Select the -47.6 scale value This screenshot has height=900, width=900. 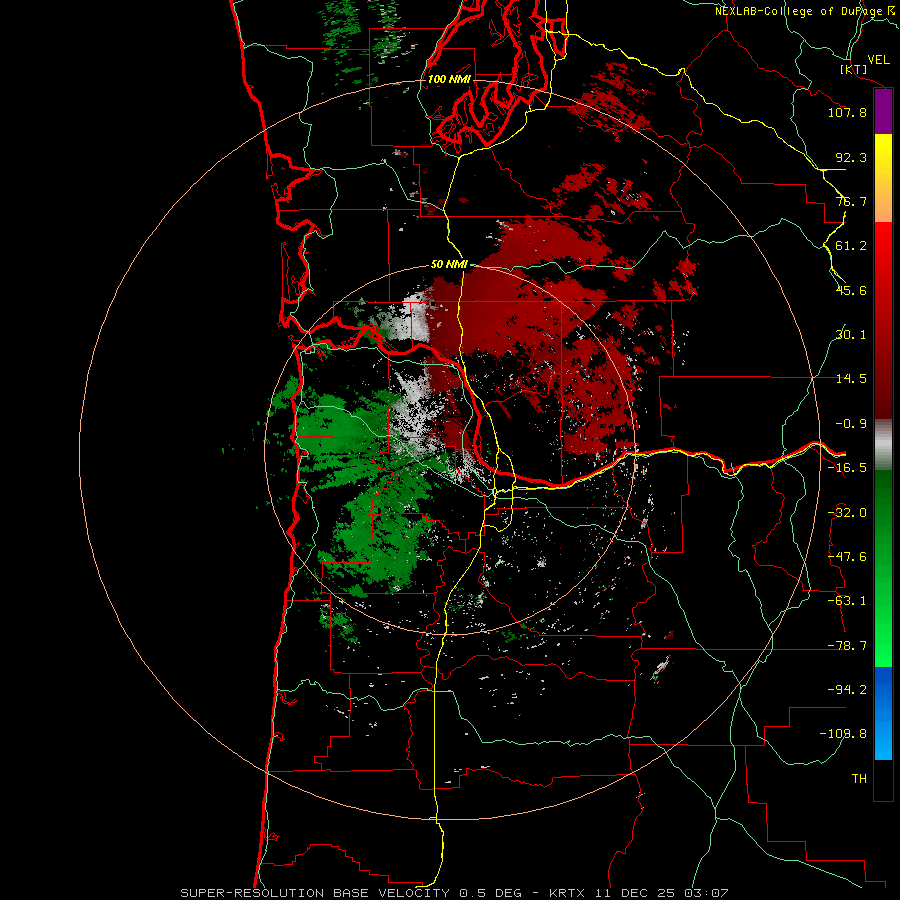tap(847, 557)
